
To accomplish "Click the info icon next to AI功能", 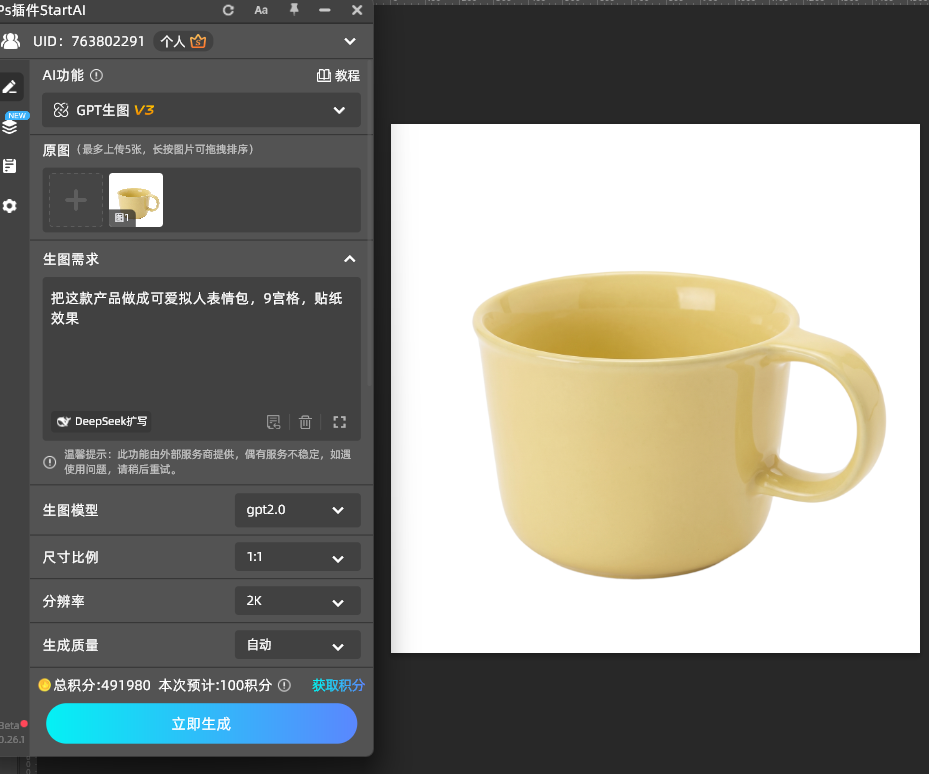I will pos(96,75).
